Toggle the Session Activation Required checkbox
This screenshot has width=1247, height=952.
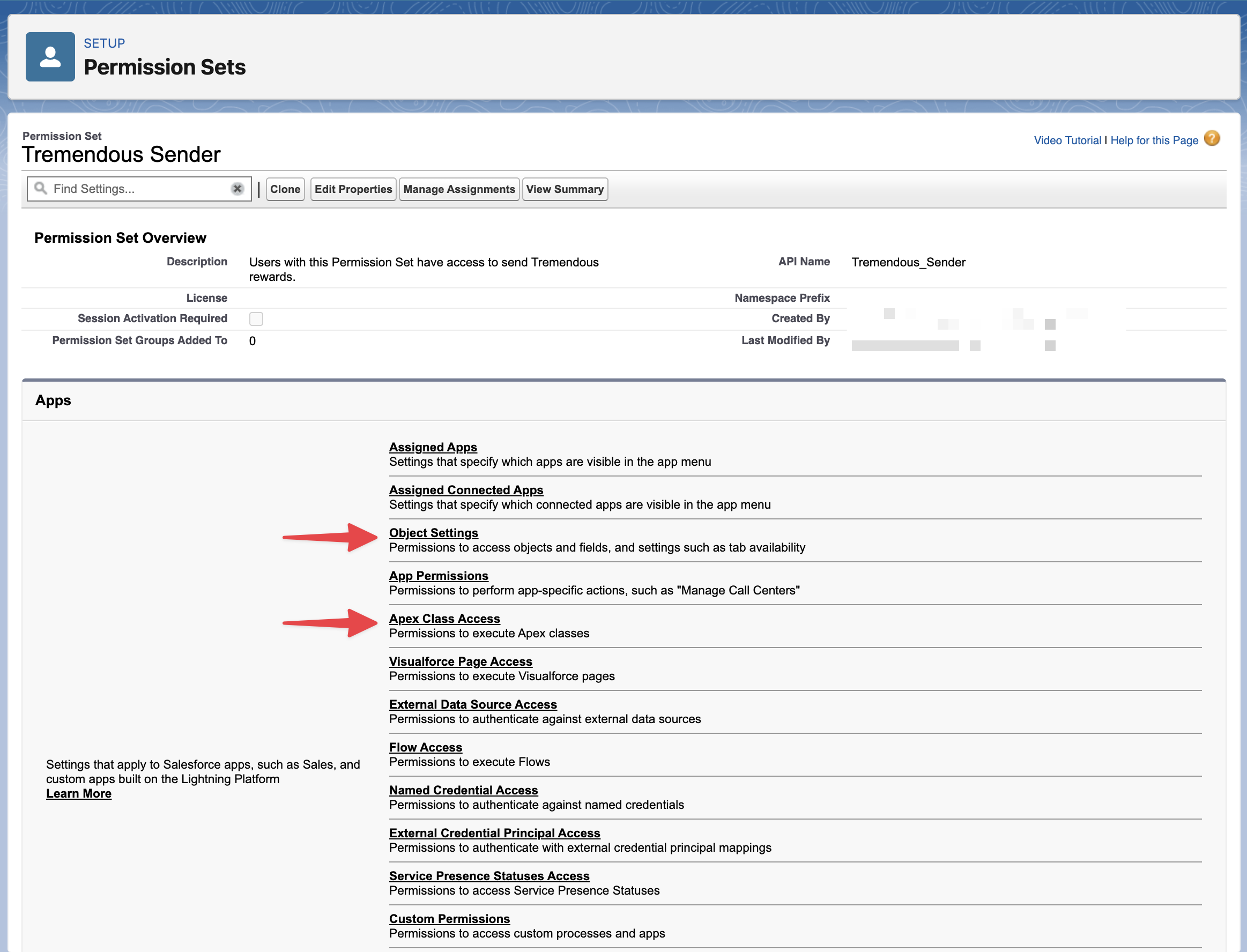[256, 319]
